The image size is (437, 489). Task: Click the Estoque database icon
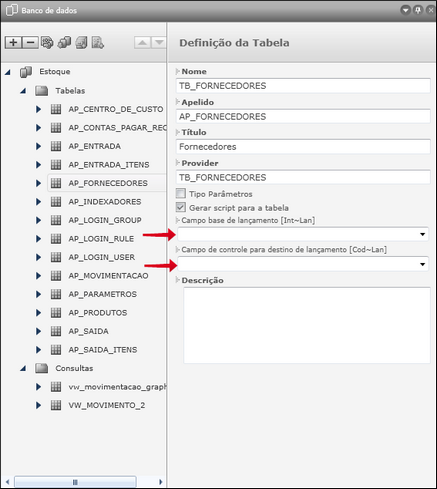coord(26,72)
